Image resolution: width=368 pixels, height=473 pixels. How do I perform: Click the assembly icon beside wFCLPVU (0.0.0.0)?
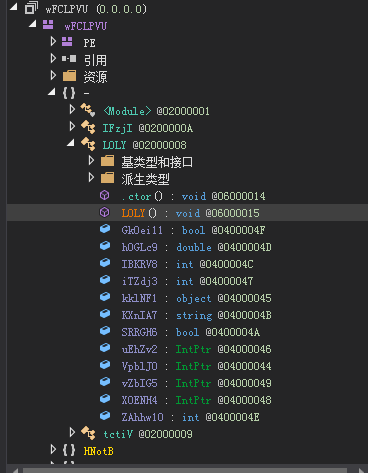(31, 8)
